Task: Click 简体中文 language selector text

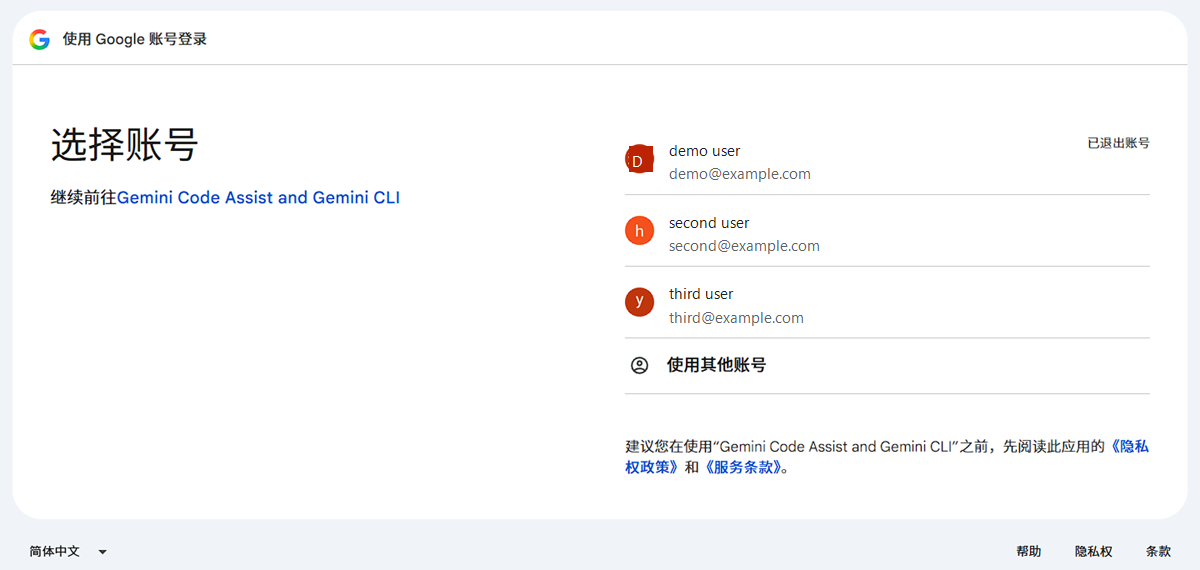Action: [x=54, y=552]
